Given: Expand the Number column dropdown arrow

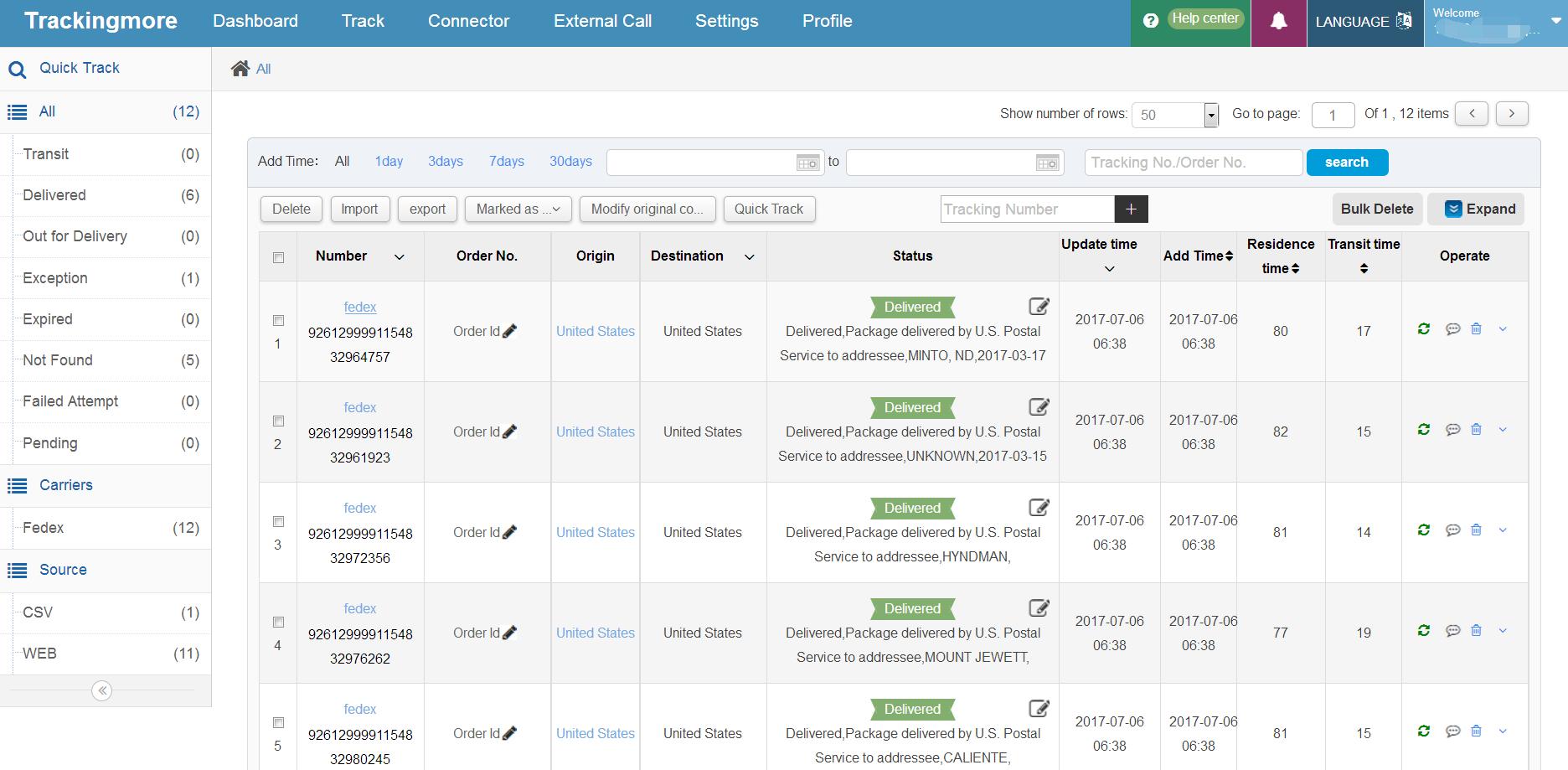Looking at the screenshot, I should (400, 257).
